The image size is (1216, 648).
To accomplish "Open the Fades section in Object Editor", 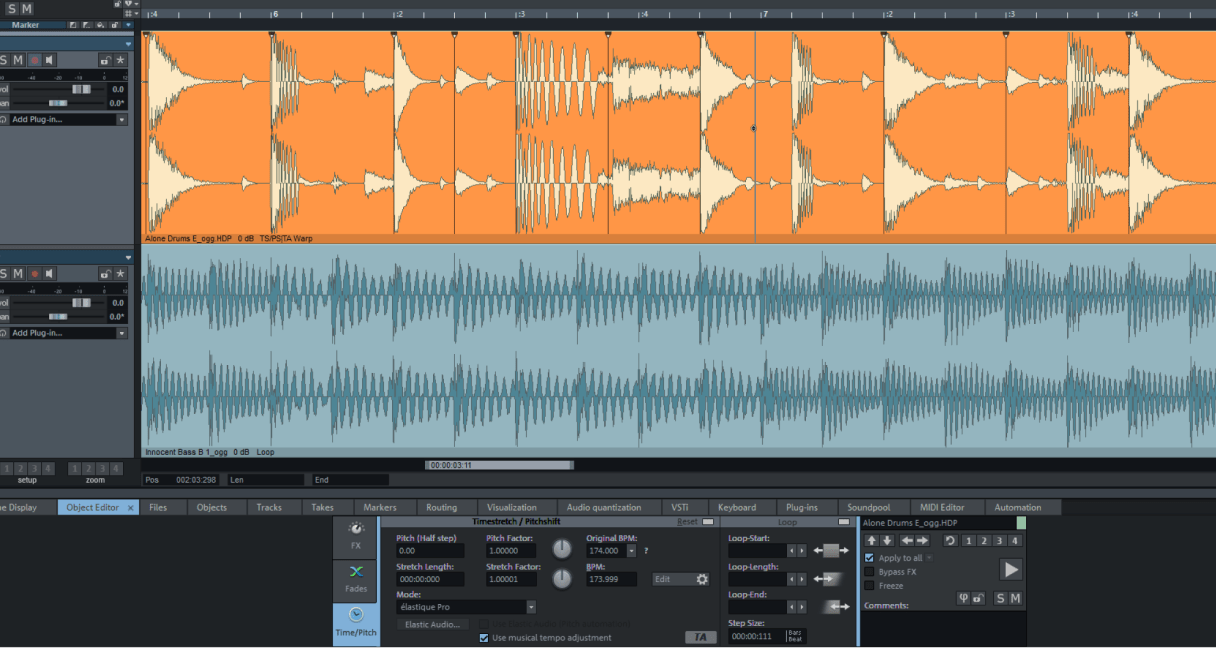I will tap(356, 579).
